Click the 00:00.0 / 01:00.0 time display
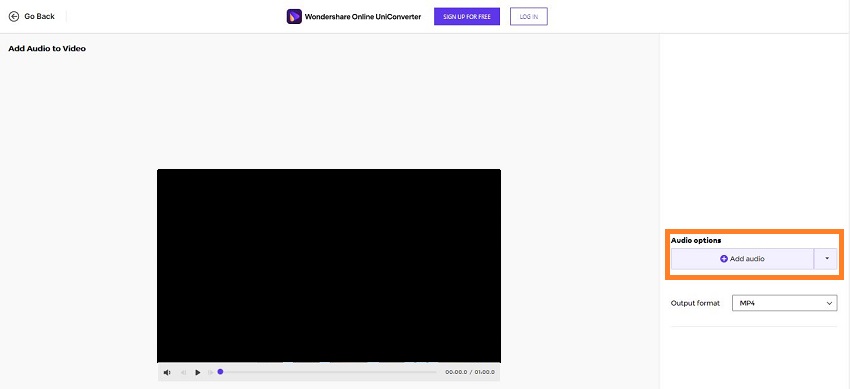850x389 pixels. coord(469,372)
